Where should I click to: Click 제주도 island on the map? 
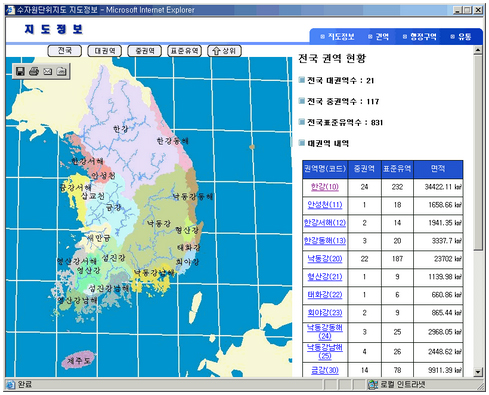pyautogui.click(x=78, y=360)
